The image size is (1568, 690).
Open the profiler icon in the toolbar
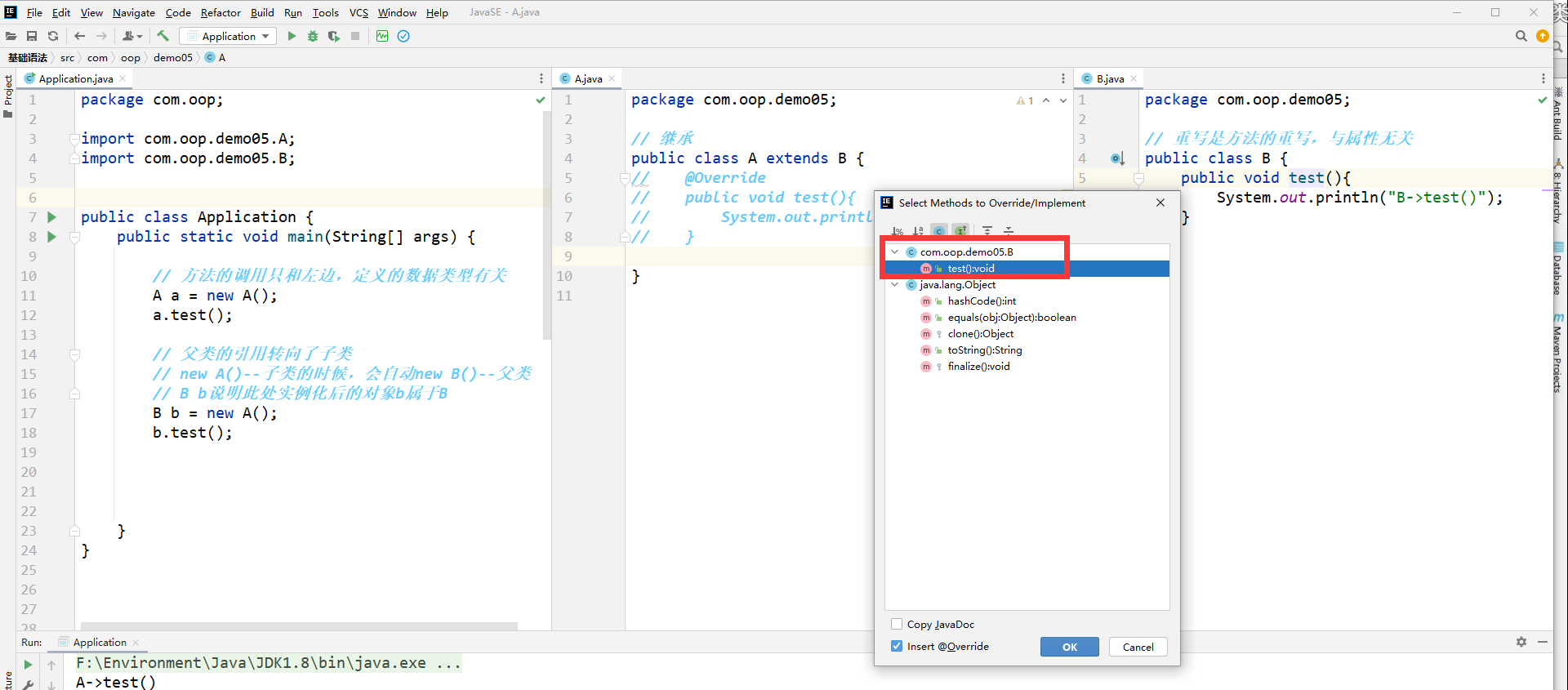tap(382, 36)
